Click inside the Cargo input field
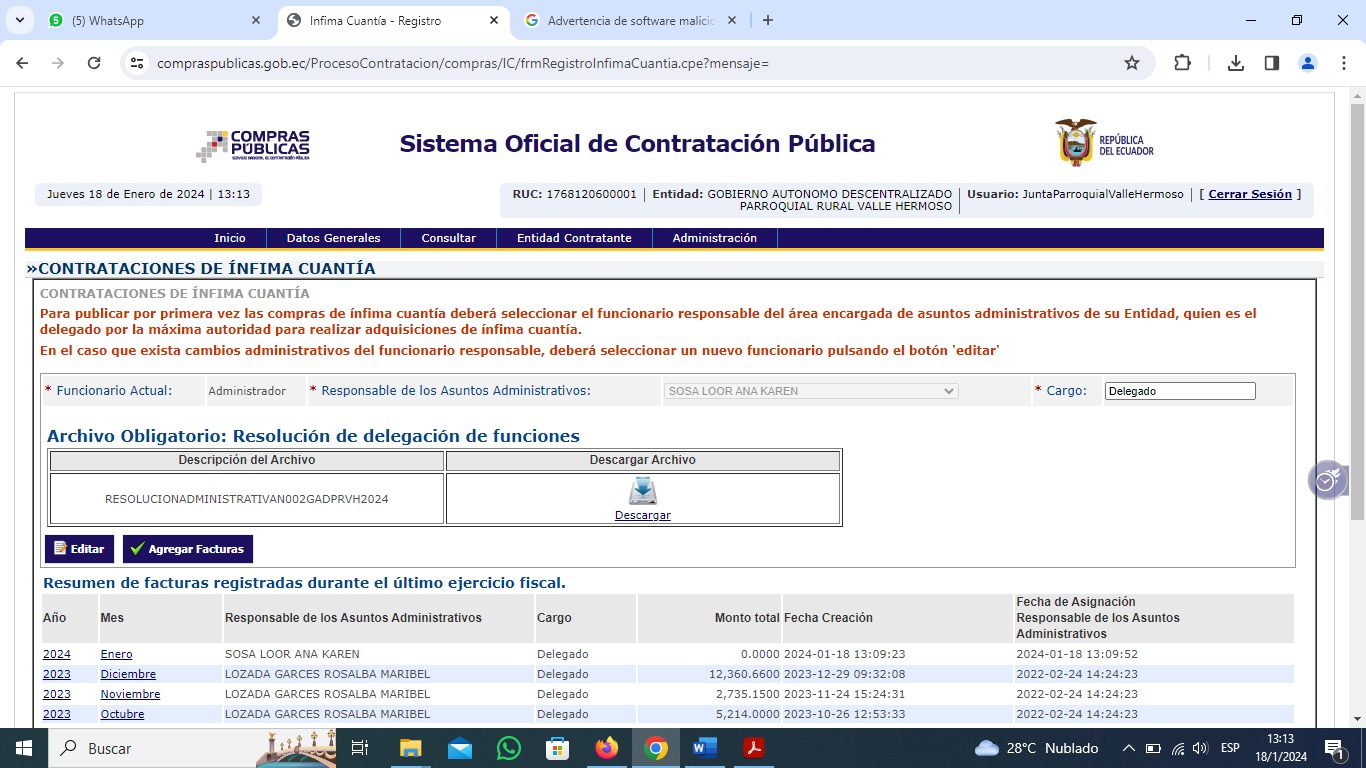The image size is (1366, 768). point(1179,391)
